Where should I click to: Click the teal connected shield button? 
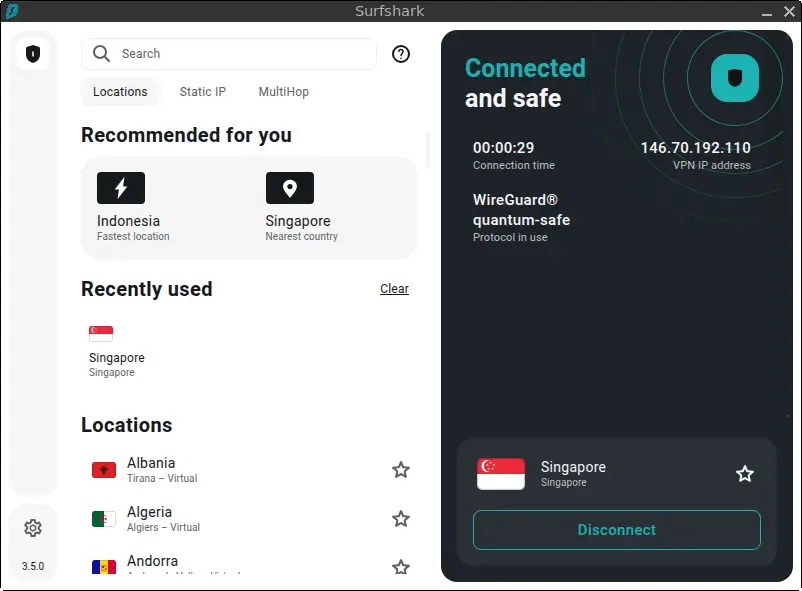[734, 78]
